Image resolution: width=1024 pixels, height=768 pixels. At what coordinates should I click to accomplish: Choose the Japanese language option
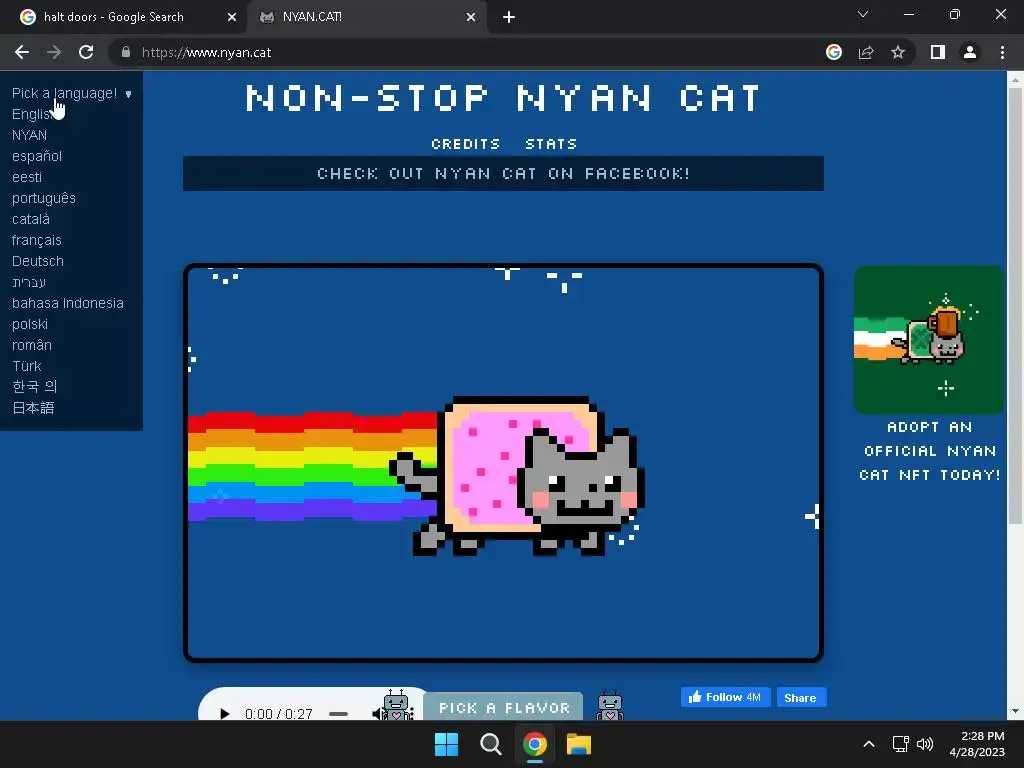[33, 408]
